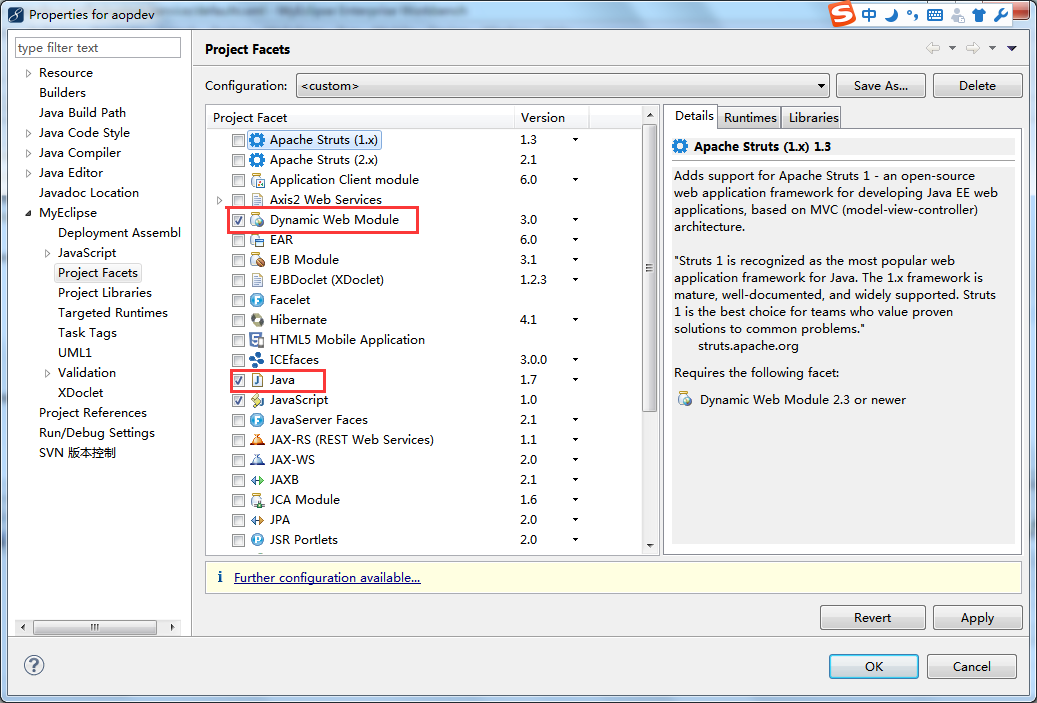Viewport: 1037px width, 703px height.
Task: Click the back navigation arrow icon
Action: (x=933, y=48)
